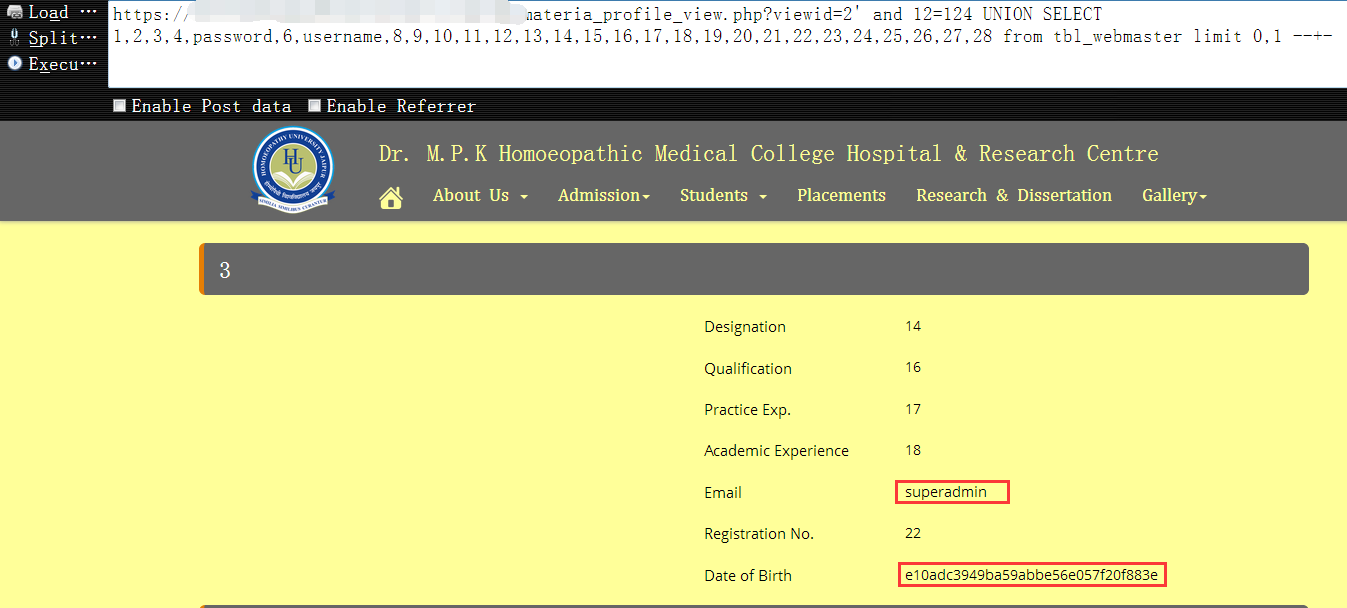Select the Registration No. label

pyautogui.click(x=759, y=534)
